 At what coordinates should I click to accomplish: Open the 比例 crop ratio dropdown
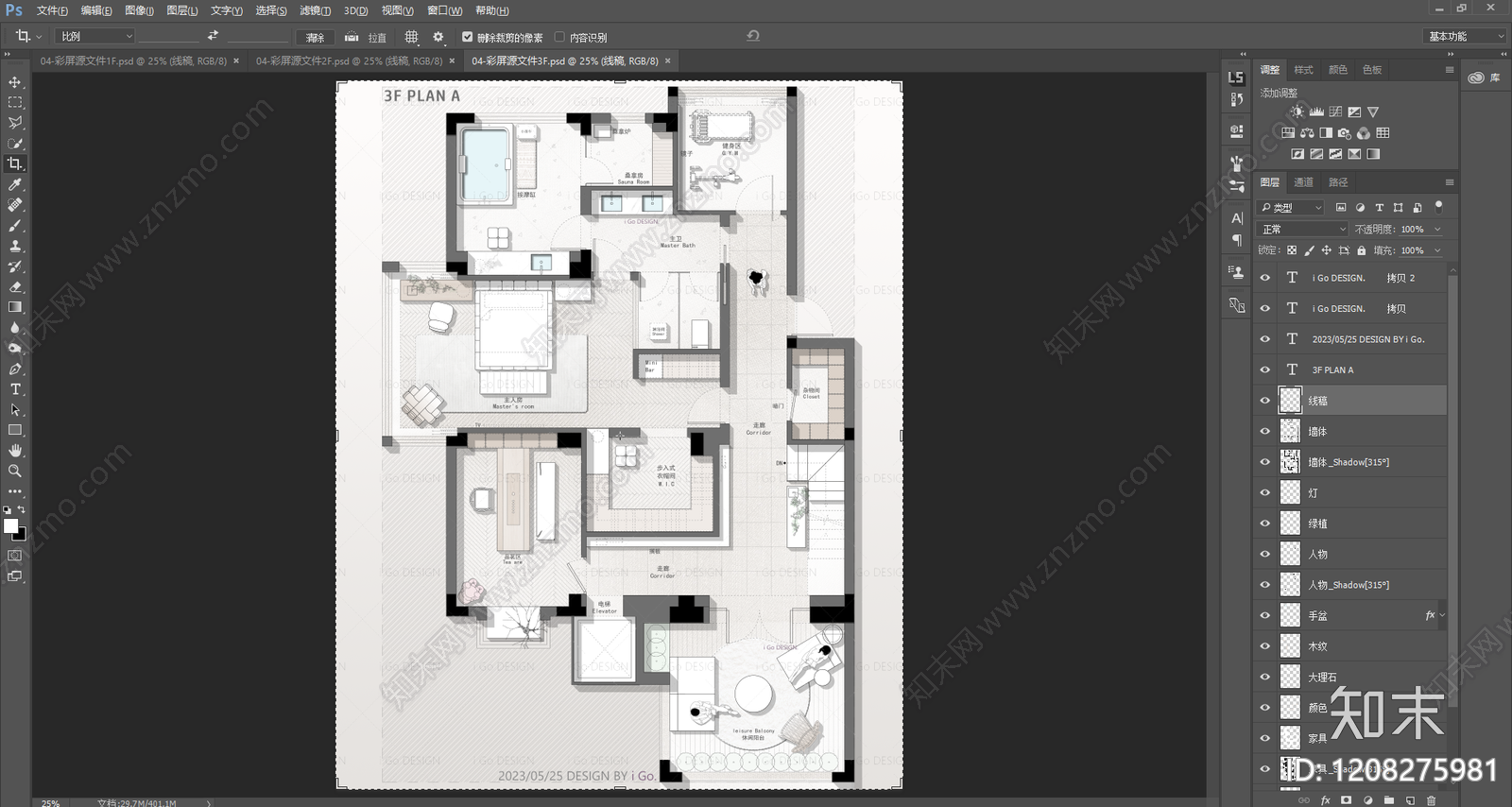(95, 36)
